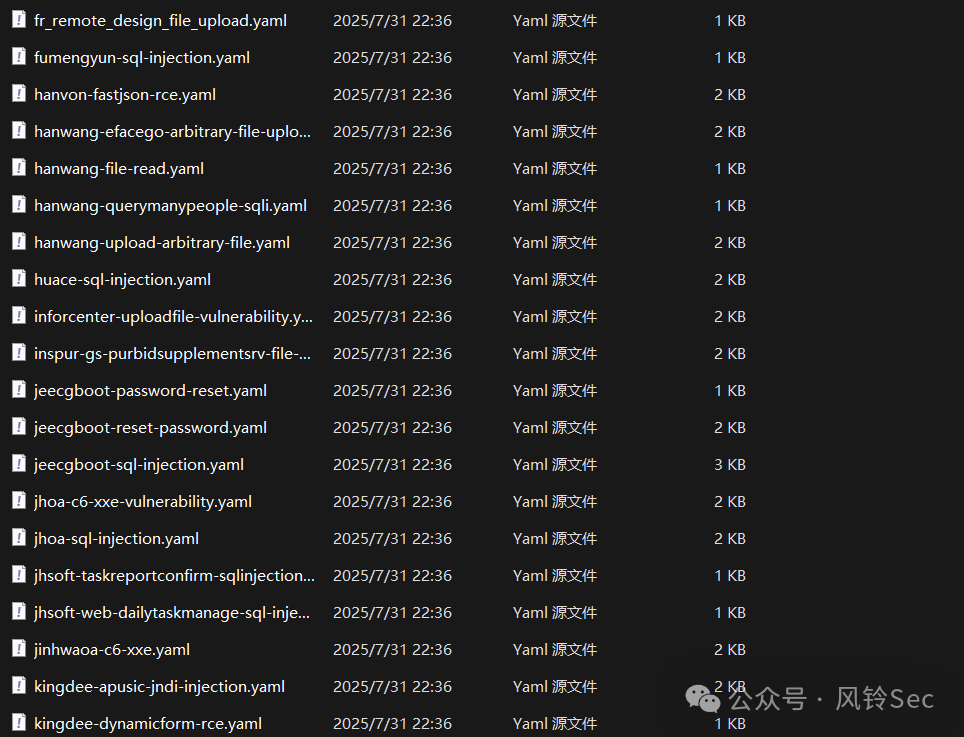The height and width of the screenshot is (737, 964).
Task: Click the 1 KB size of jhsoft-taskreportconfirm file
Action: tap(729, 575)
